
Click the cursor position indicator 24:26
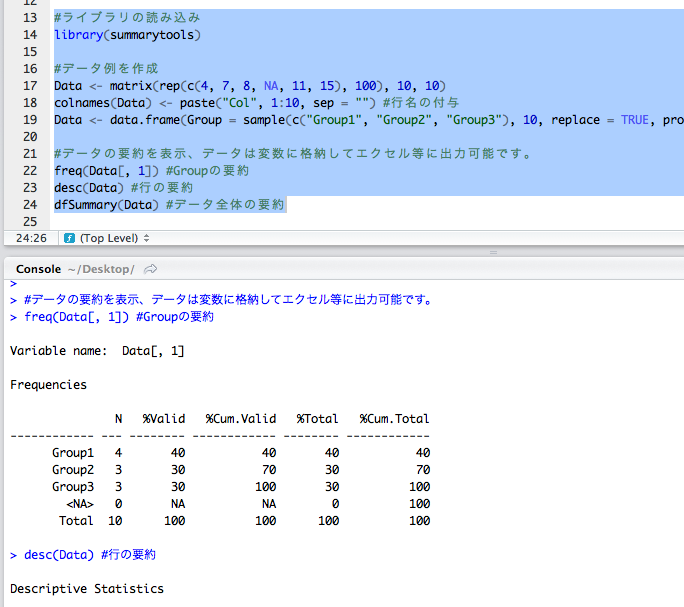tap(31, 238)
